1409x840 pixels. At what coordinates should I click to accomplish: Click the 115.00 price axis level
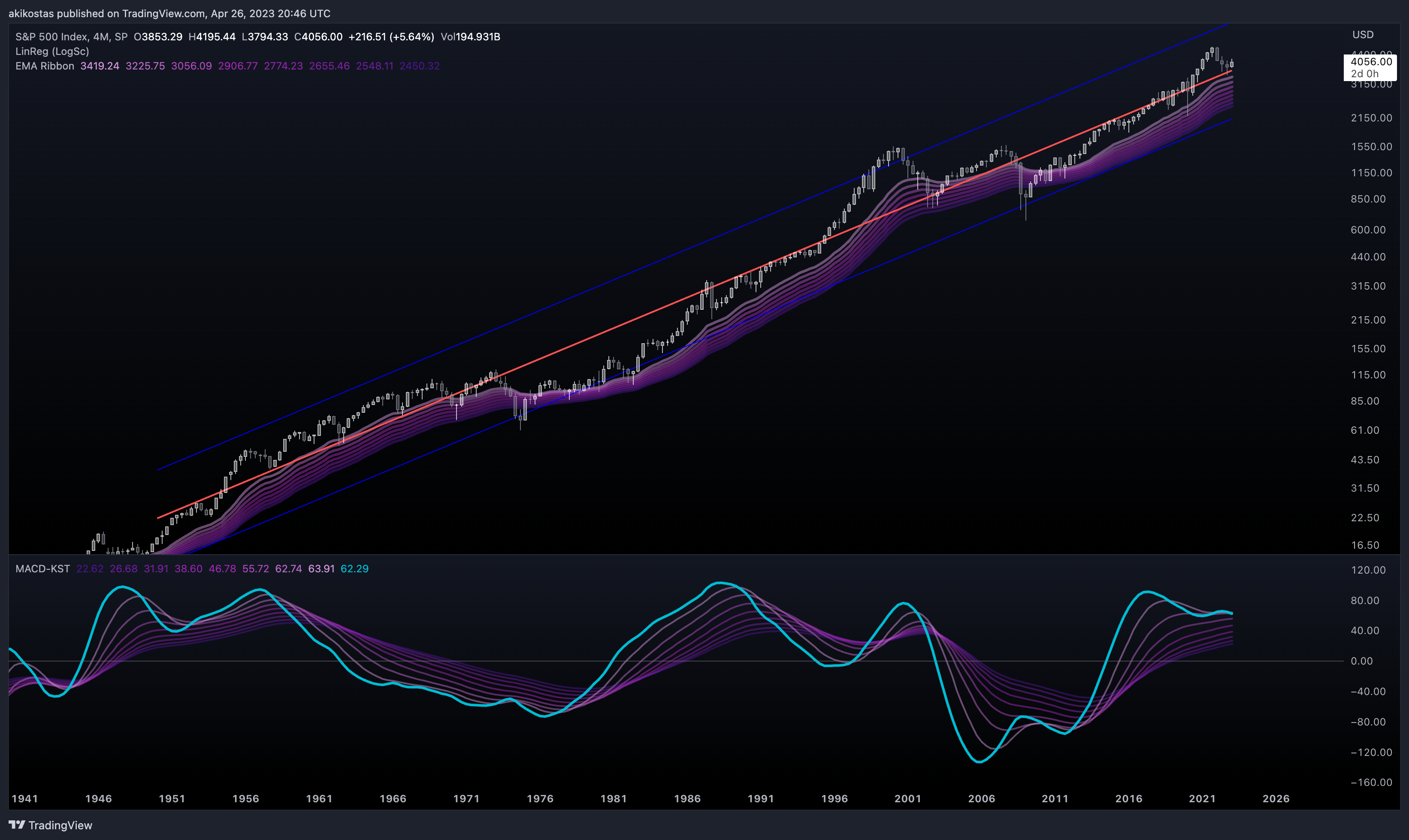tap(1368, 375)
